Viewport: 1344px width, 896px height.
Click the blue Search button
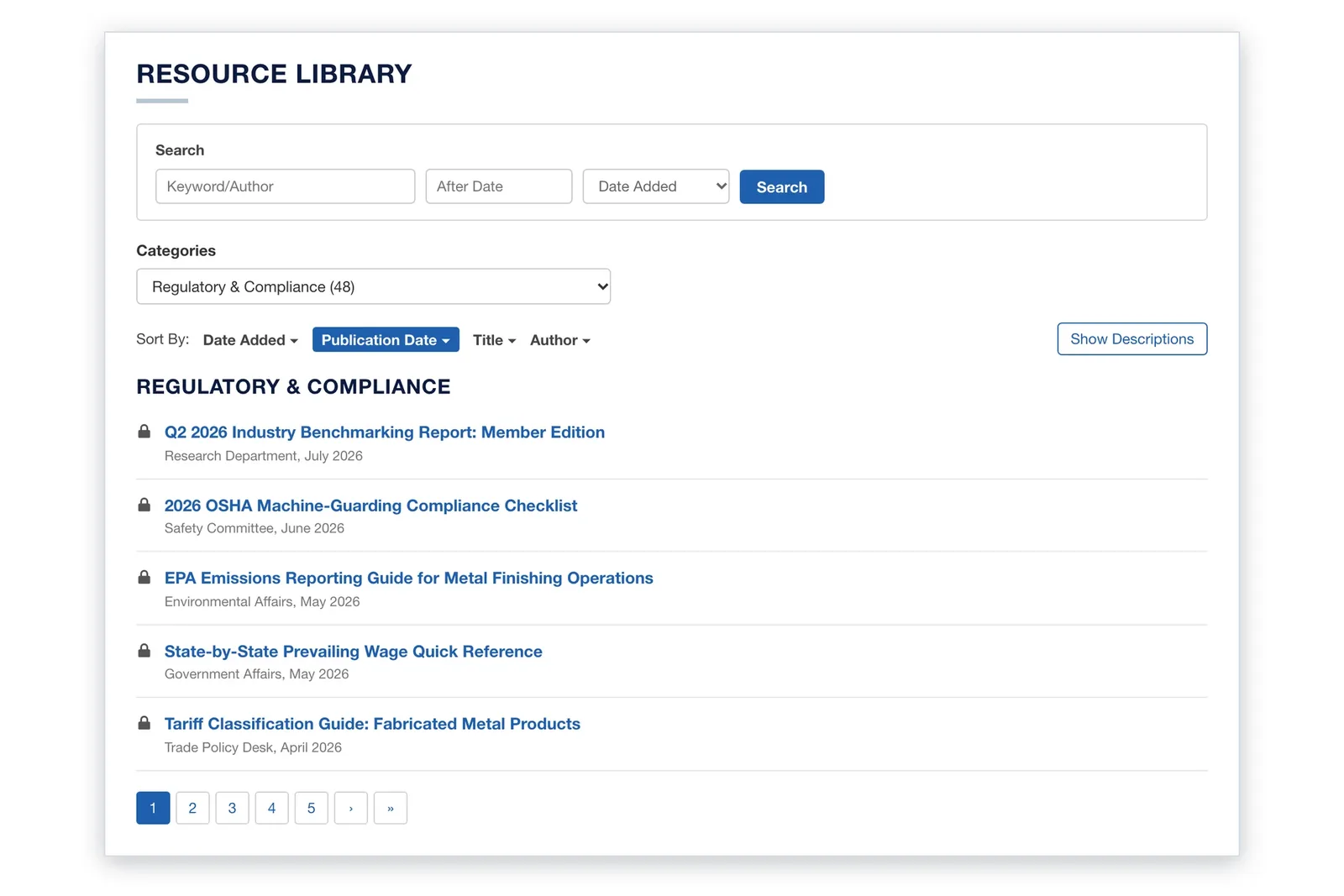click(x=782, y=187)
